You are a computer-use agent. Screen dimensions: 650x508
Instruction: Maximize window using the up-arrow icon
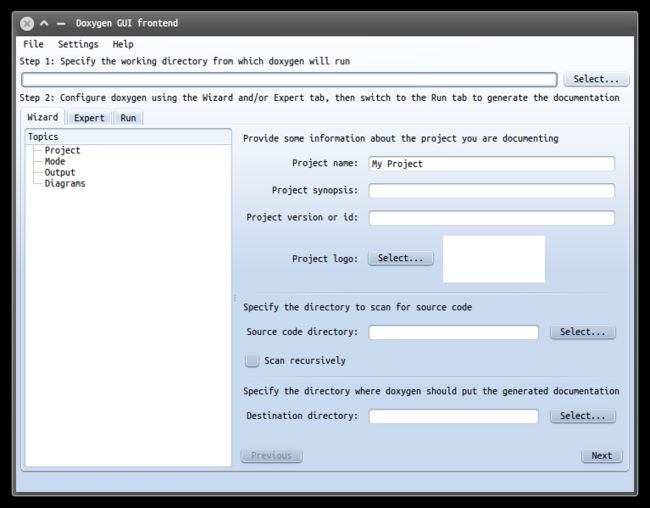click(x=44, y=23)
